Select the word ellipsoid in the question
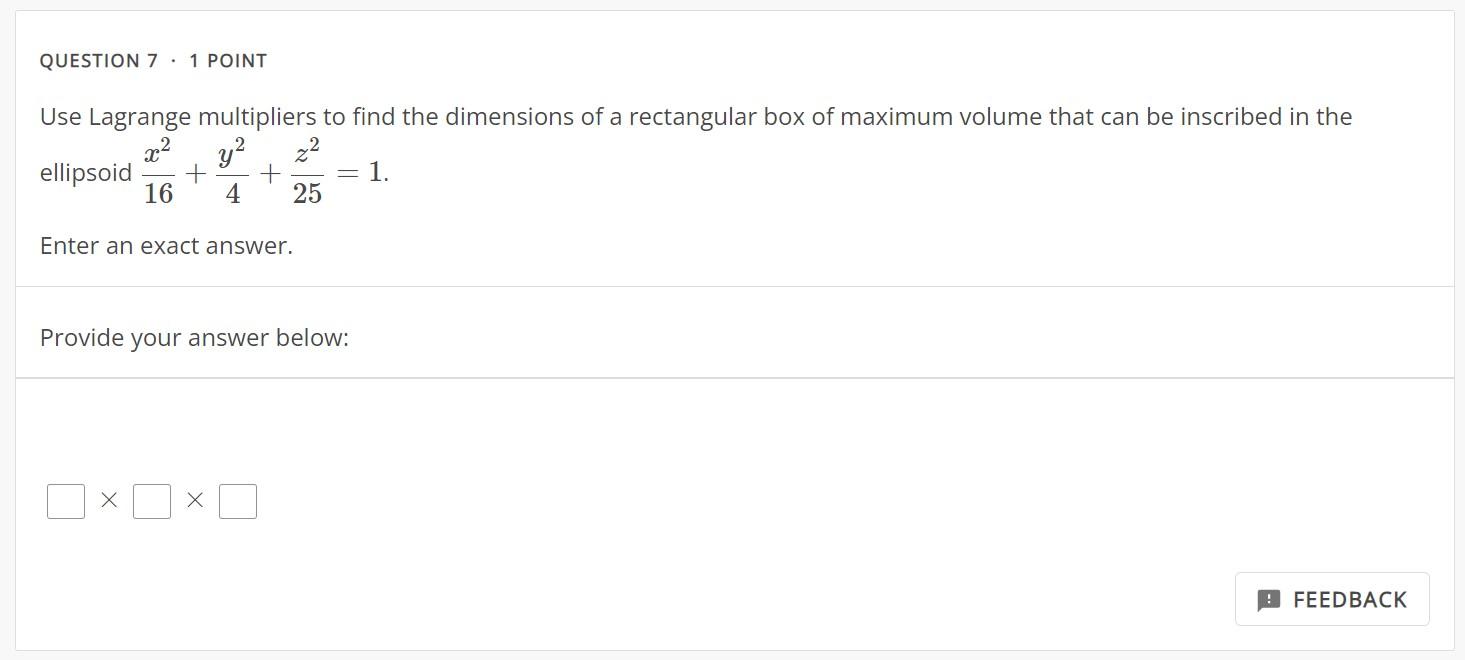1465x660 pixels. pos(85,172)
